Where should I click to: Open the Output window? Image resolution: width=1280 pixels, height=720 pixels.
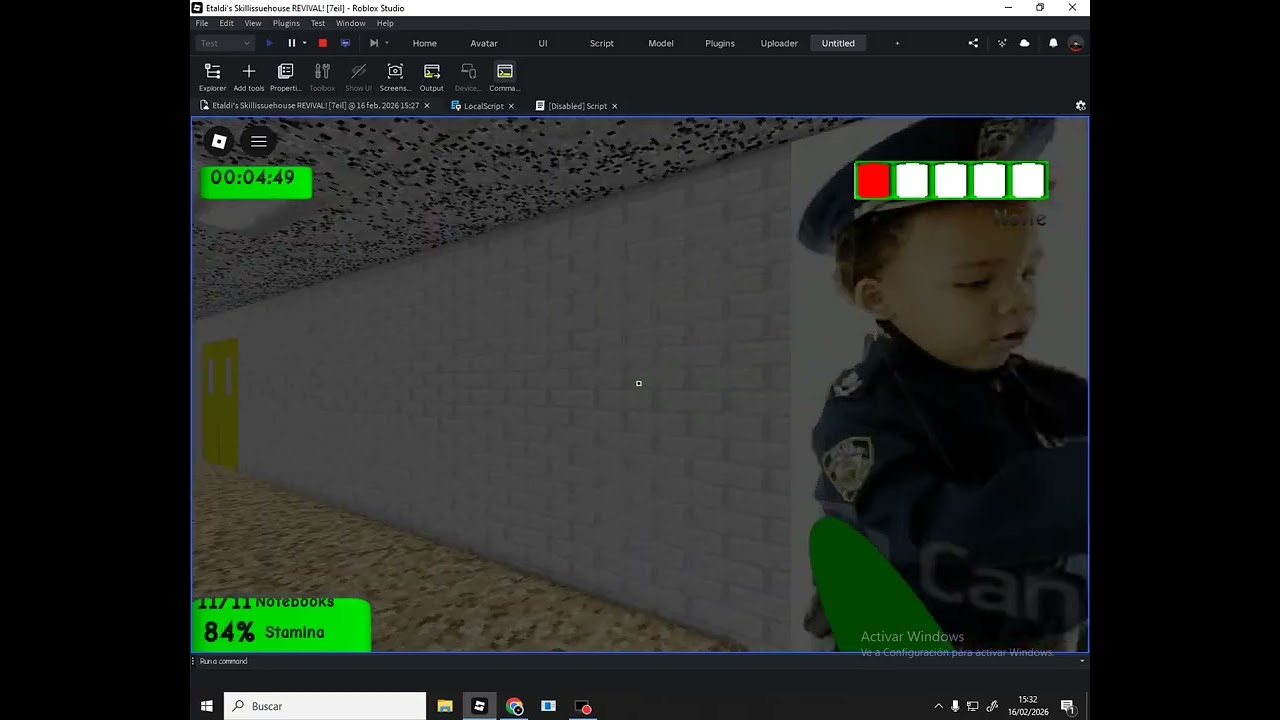click(x=432, y=76)
